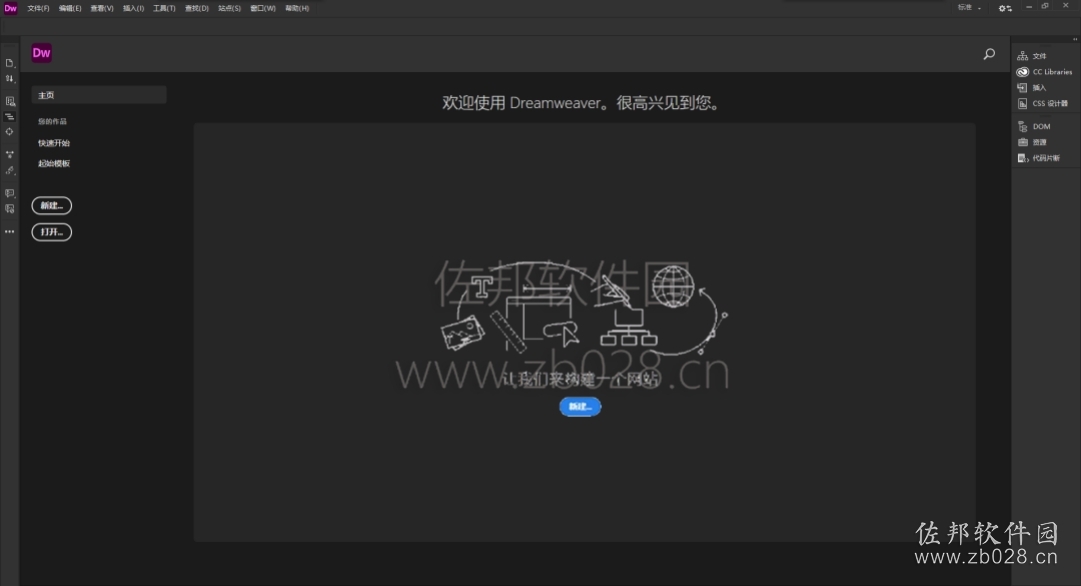Click the CC Libraries cloud icon
The width and height of the screenshot is (1081, 586).
coord(1022,72)
